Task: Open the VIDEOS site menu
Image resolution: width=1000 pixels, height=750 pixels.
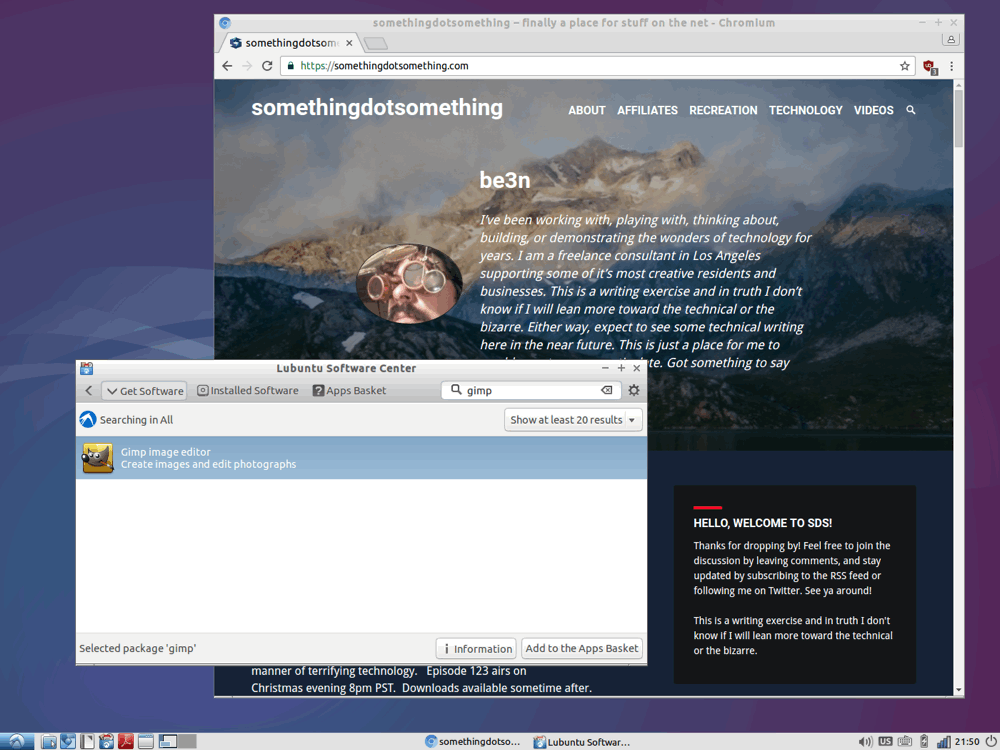Action: [874, 110]
